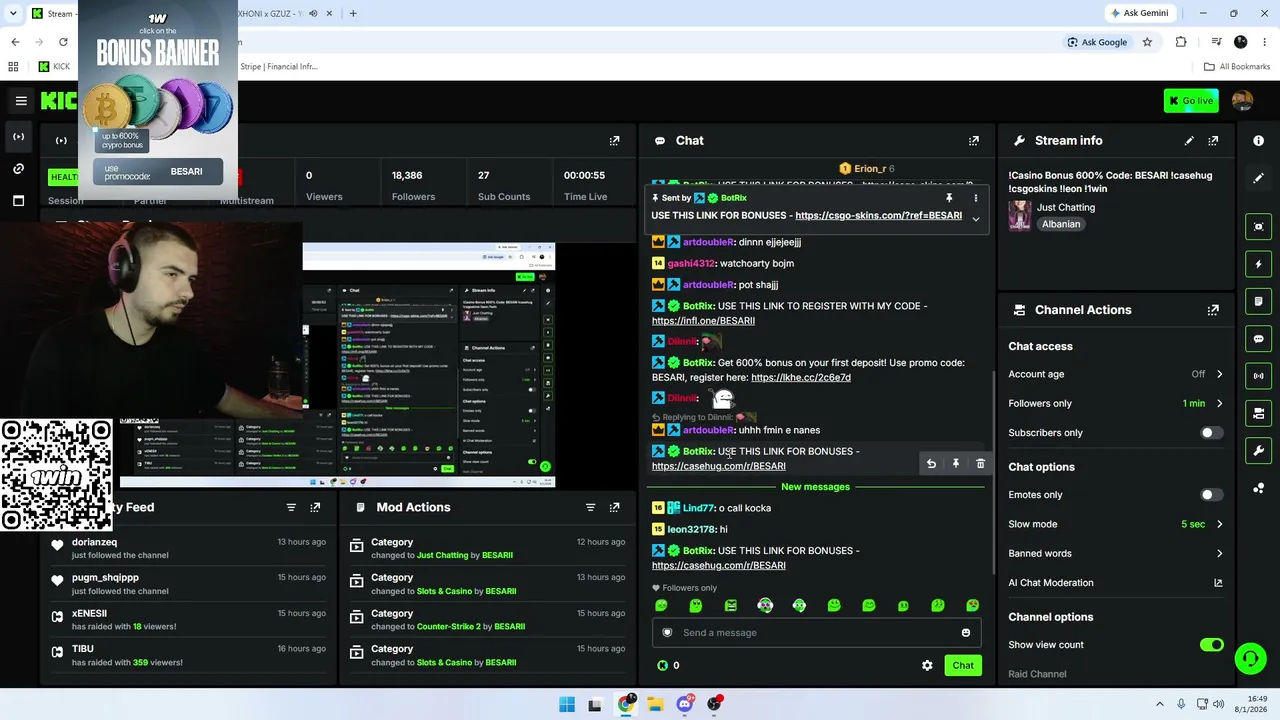The width and height of the screenshot is (1280, 720).
Task: Pop out the Chat panel
Action: click(974, 141)
